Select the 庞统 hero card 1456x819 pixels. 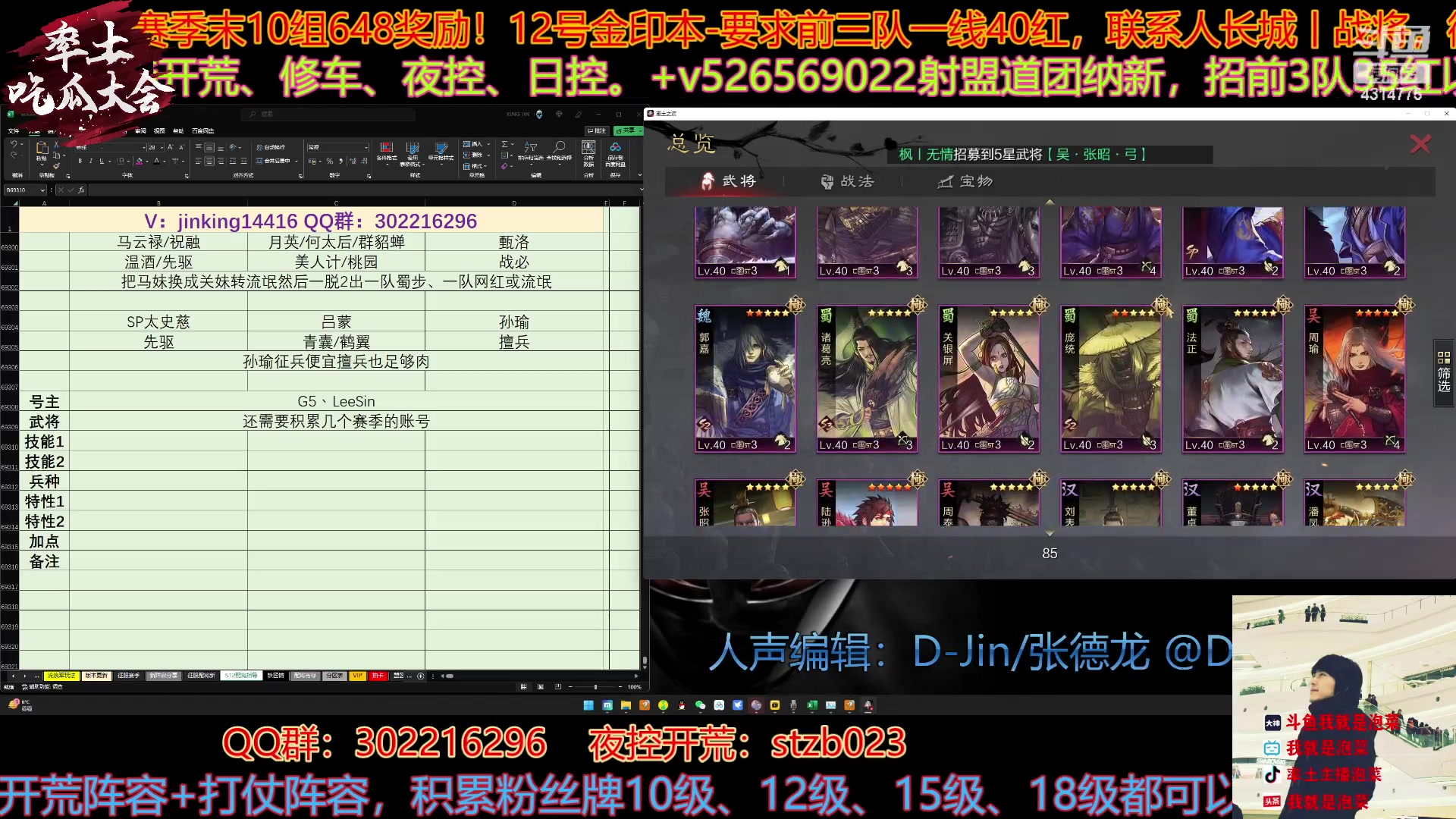tap(1111, 378)
